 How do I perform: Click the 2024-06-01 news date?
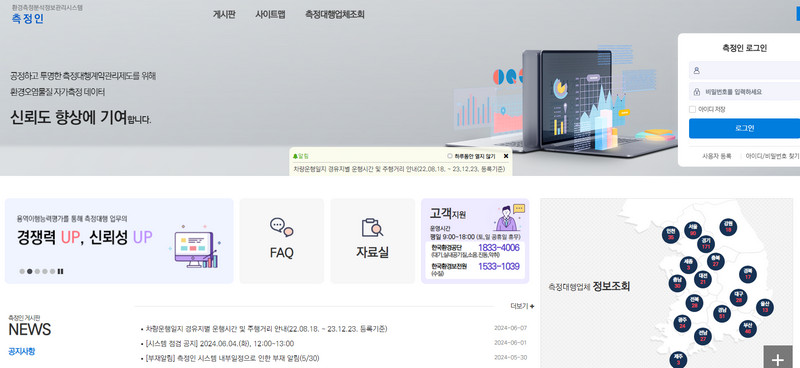coord(510,343)
